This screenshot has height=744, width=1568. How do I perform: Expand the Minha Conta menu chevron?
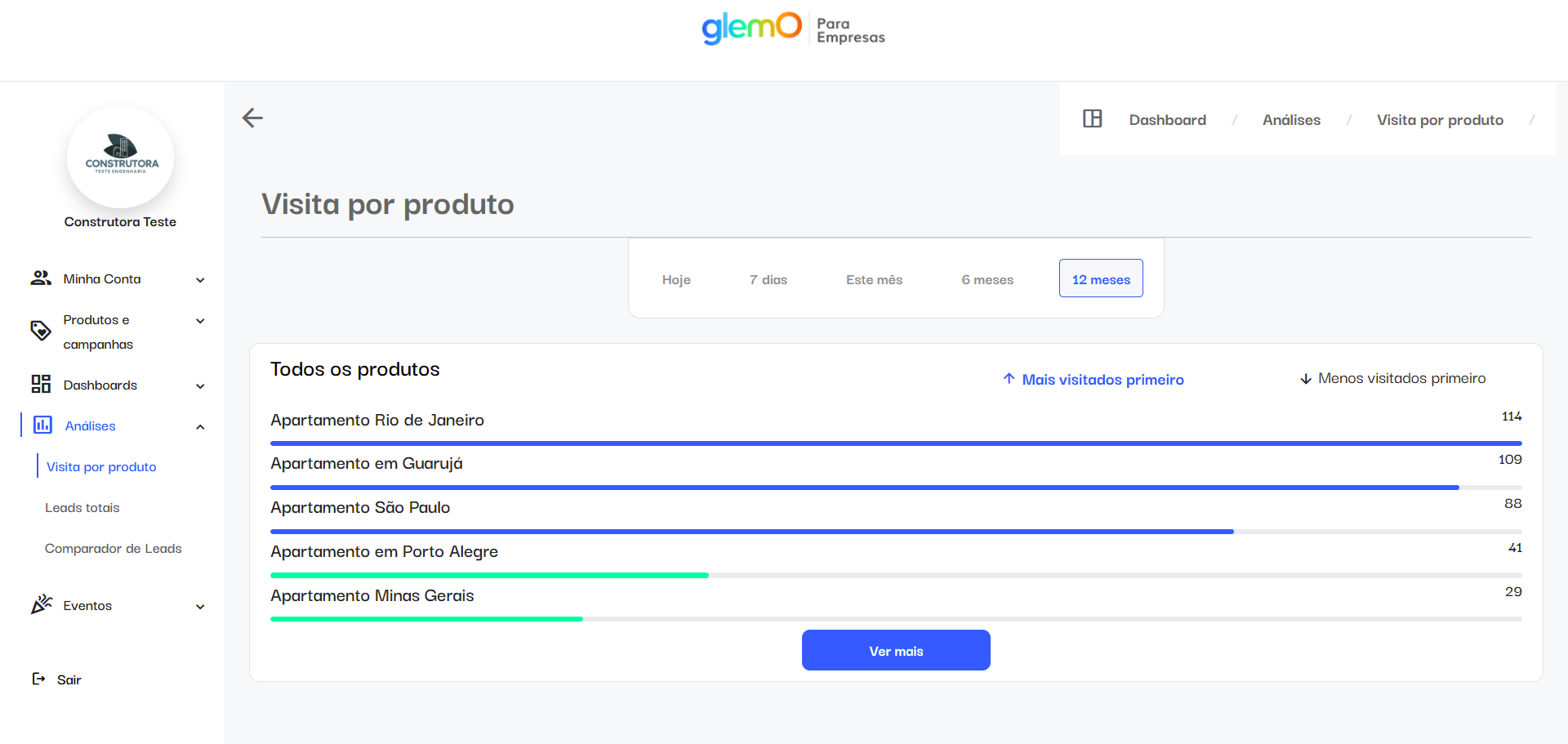pos(200,280)
